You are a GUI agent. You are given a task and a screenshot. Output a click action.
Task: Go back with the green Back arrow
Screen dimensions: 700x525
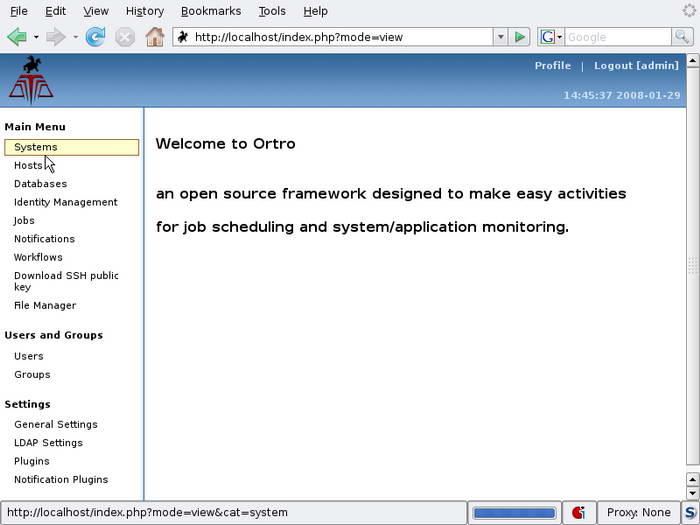(x=17, y=37)
